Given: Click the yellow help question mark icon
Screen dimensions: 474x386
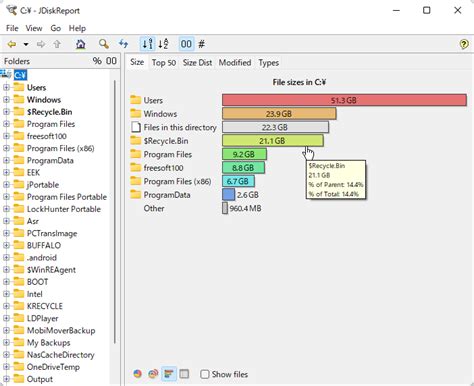Looking at the screenshot, I should (464, 44).
